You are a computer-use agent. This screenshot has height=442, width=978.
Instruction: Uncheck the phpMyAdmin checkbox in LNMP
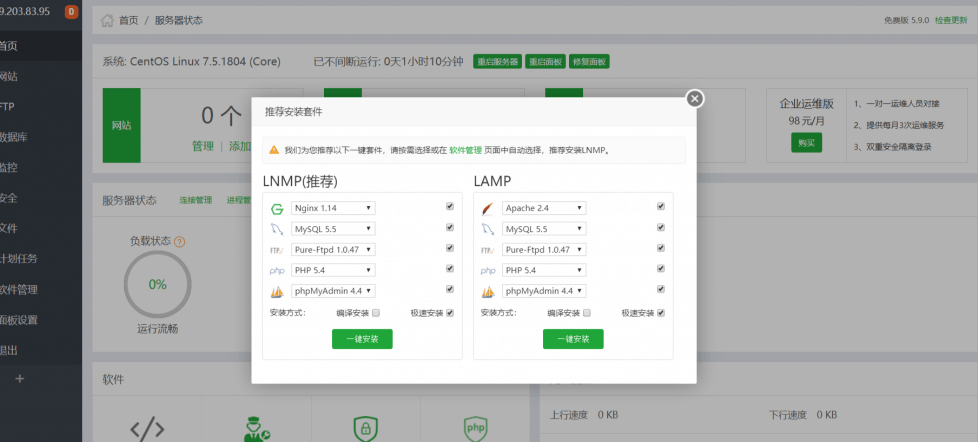[x=450, y=289]
